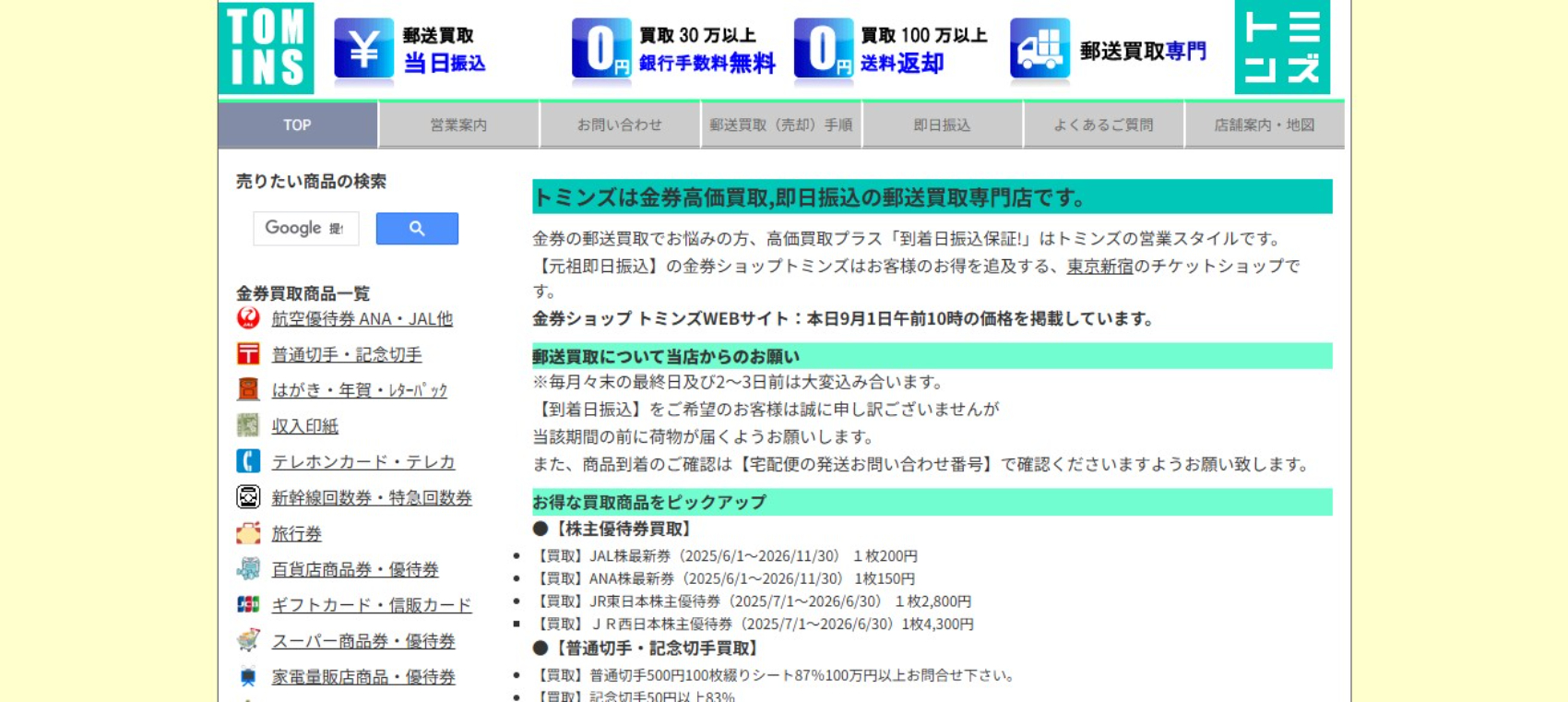Click the 売りたい商品の検索 label
Viewport: 1568px width, 702px height.
tap(311, 182)
